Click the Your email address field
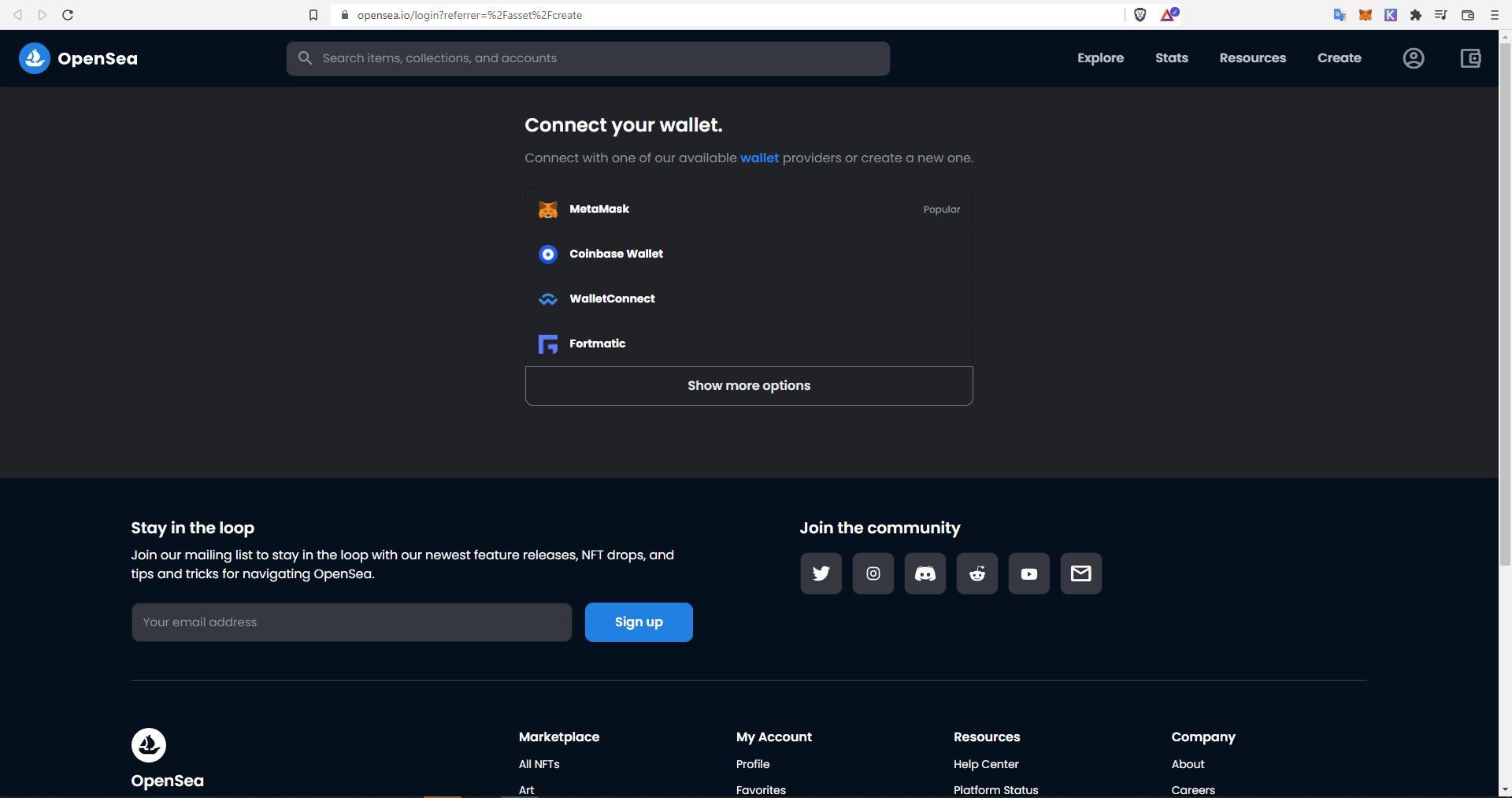Image resolution: width=1512 pixels, height=798 pixels. pyautogui.click(x=352, y=622)
